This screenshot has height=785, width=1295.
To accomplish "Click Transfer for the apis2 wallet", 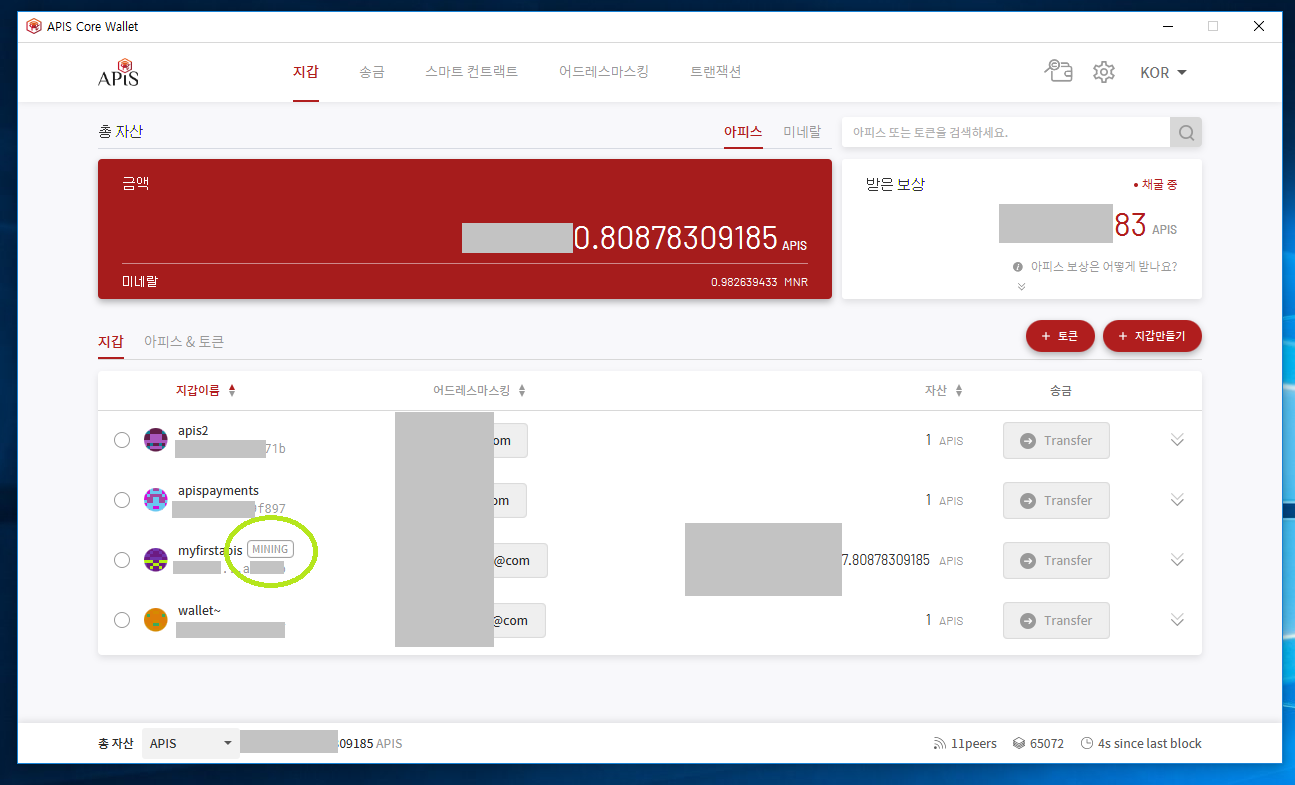I will point(1056,440).
